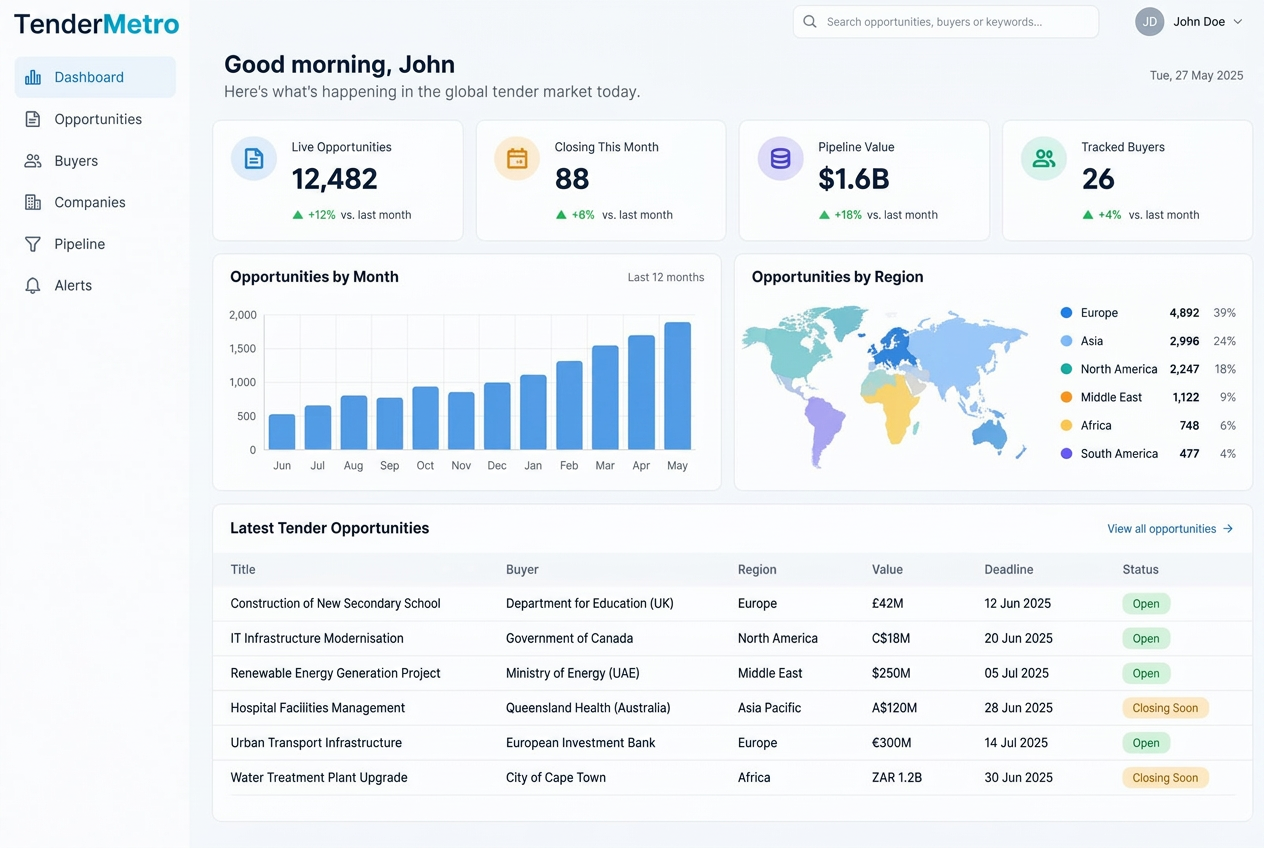Click the Alerts bell icon in sidebar
The image size is (1264, 848).
click(33, 286)
